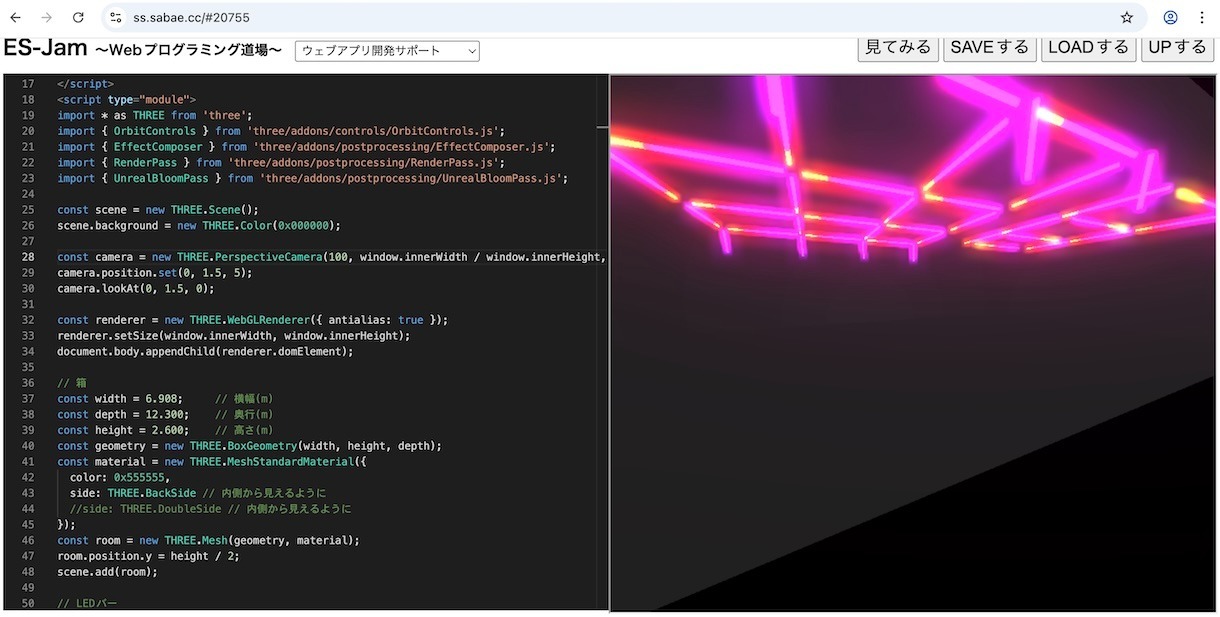Click the 見てみる button
Viewport: 1220px width, 617px height.
click(898, 47)
